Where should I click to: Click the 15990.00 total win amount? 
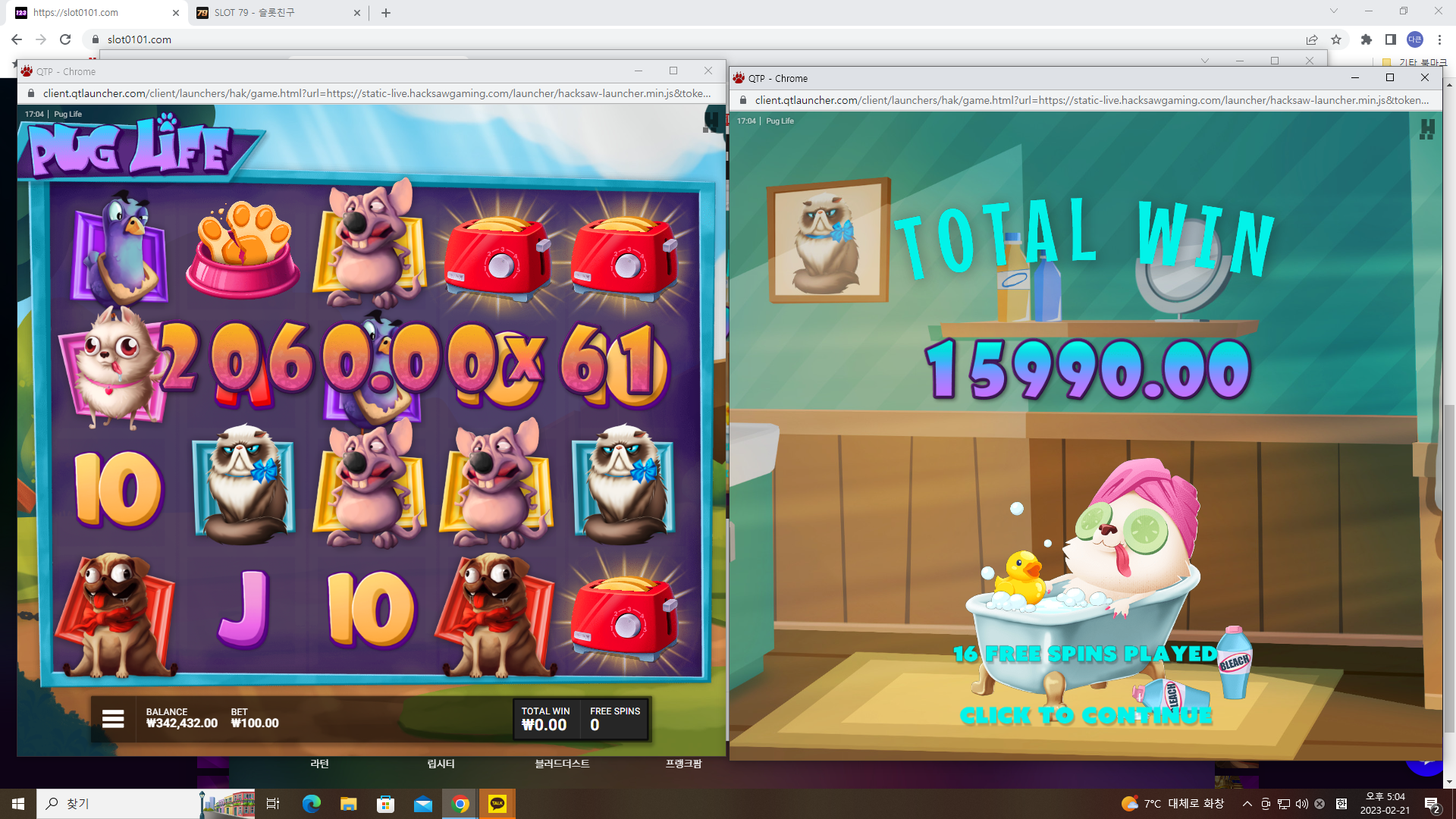pyautogui.click(x=1088, y=369)
